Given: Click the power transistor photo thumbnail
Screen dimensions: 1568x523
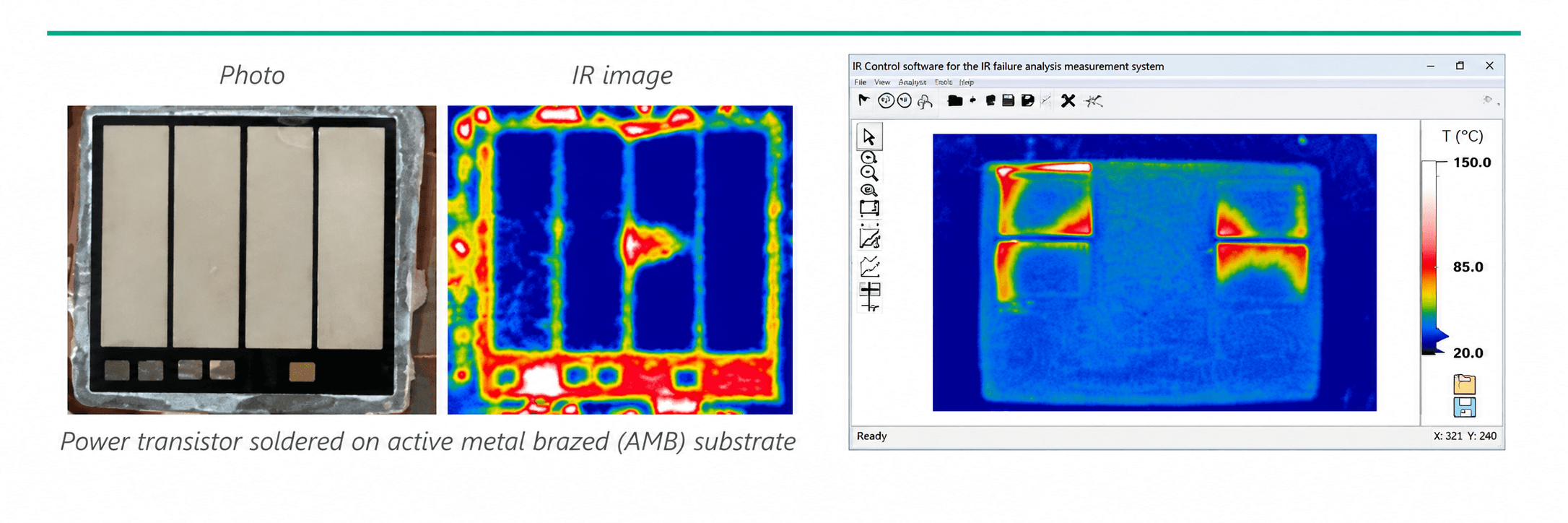Looking at the screenshot, I should (252, 259).
